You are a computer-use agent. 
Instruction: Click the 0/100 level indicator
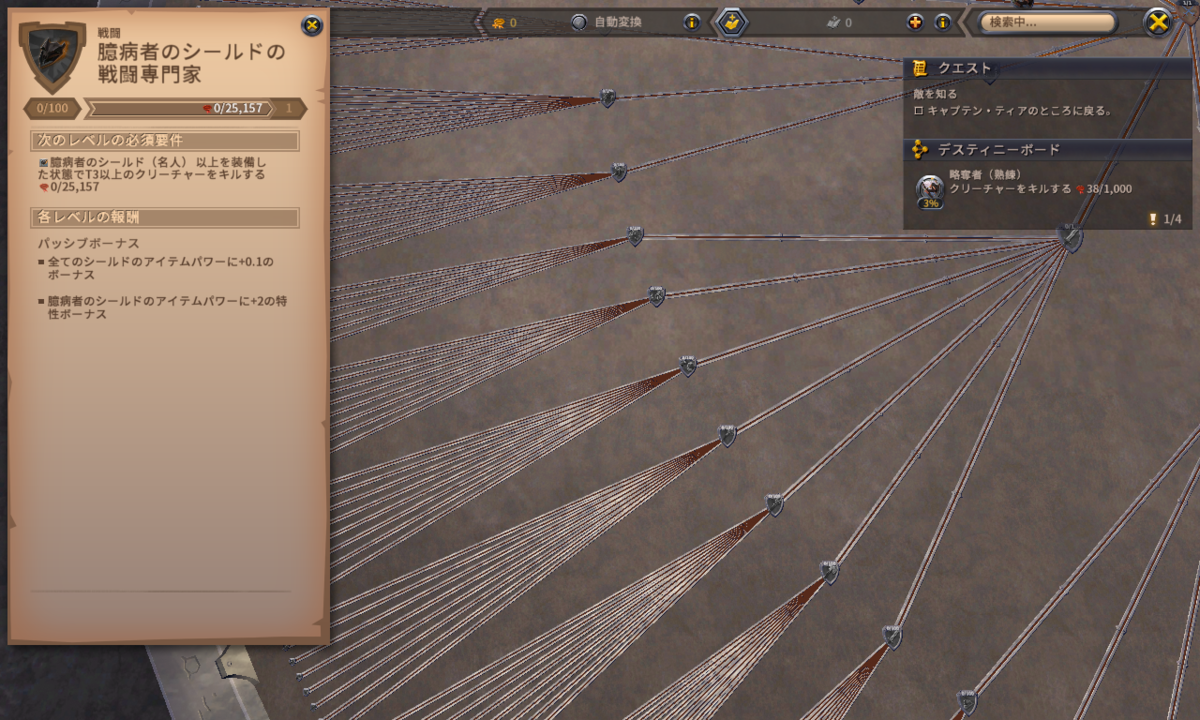[52, 108]
